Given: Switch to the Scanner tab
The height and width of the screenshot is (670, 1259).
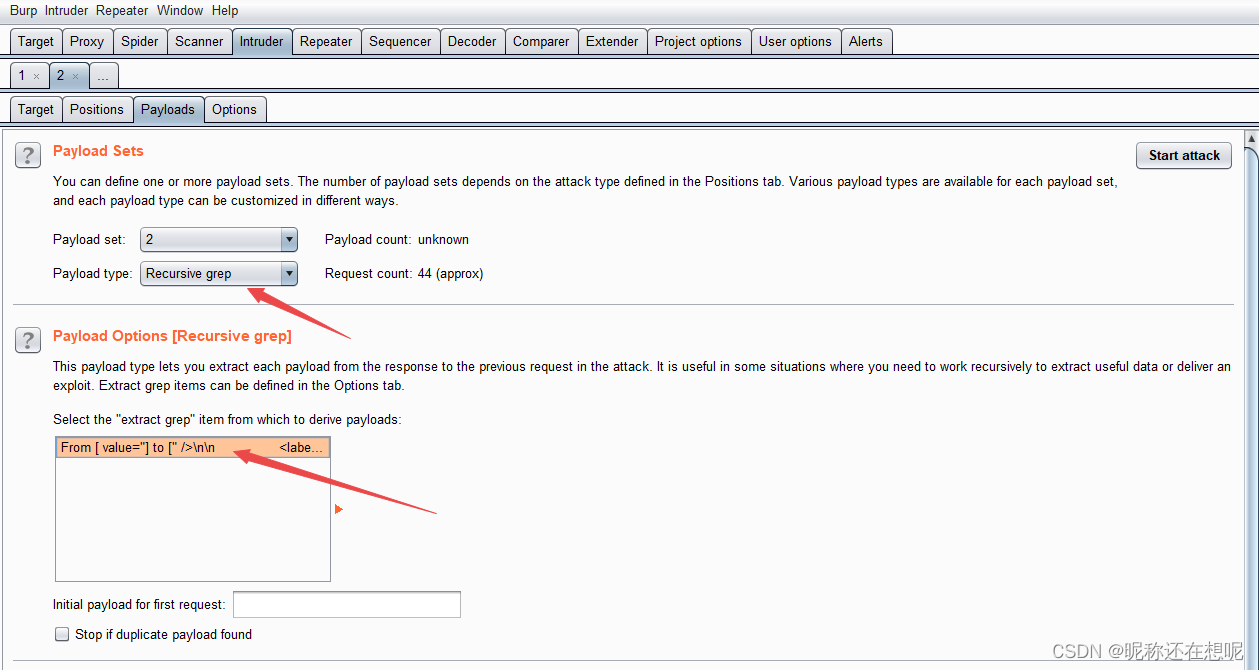Looking at the screenshot, I should pos(199,41).
